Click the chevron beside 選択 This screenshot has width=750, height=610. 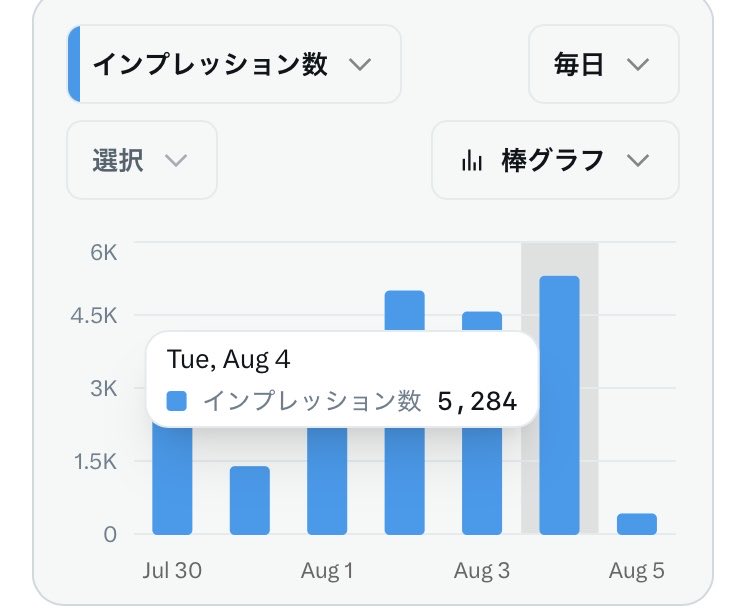coord(176,160)
